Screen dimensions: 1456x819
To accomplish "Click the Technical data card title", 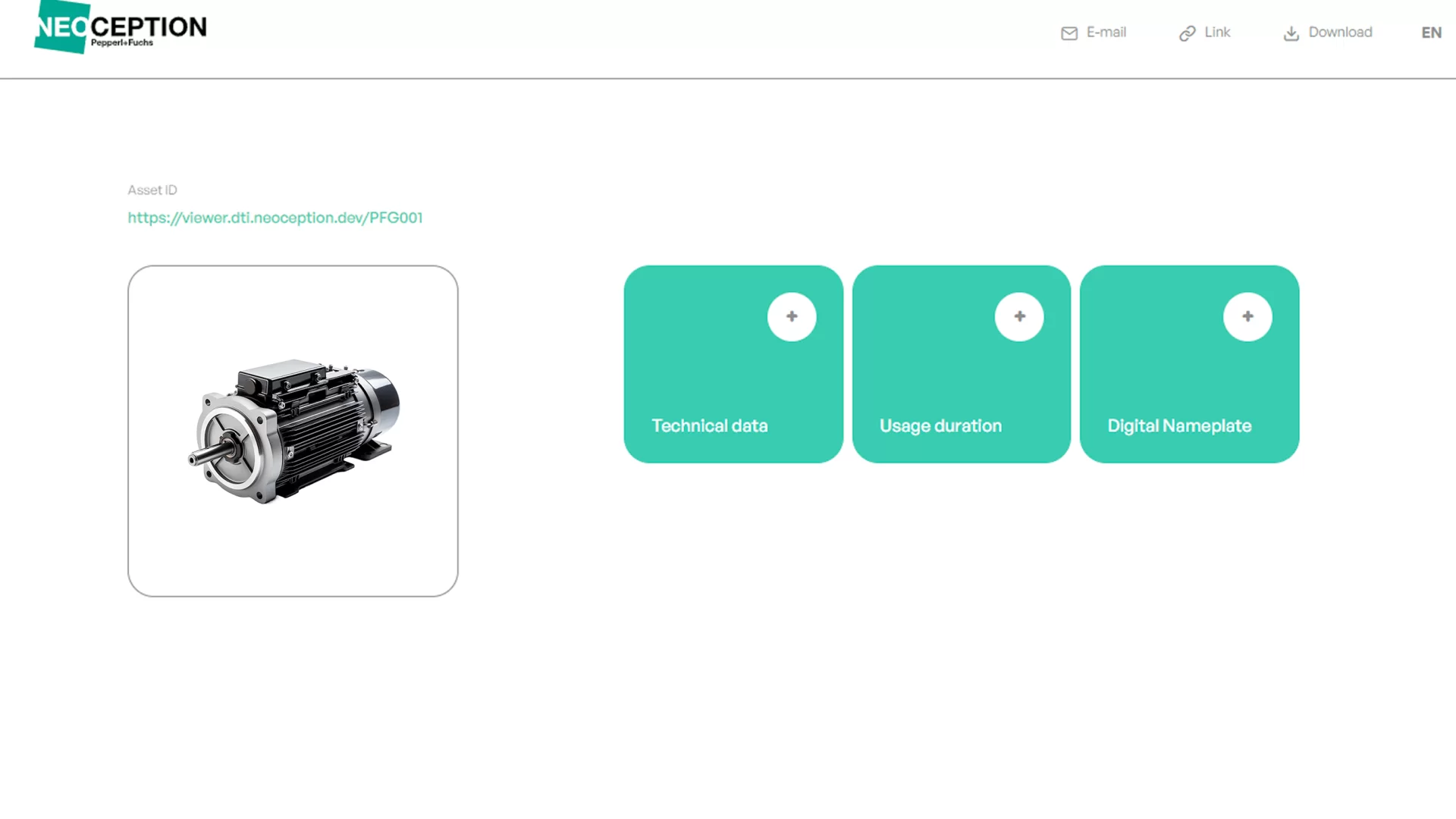I will (x=710, y=426).
